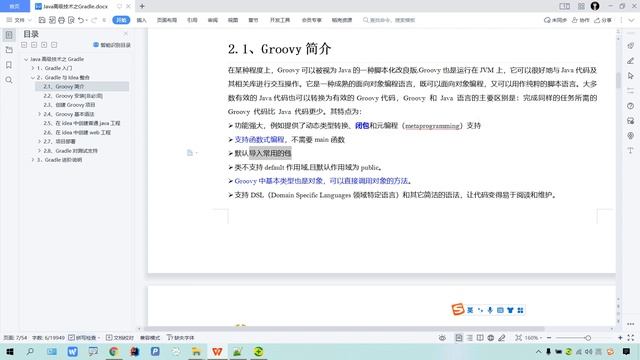This screenshot has height=360, width=640.
Task: Click the Print Preview icon
Action: pyautogui.click(x=71, y=20)
